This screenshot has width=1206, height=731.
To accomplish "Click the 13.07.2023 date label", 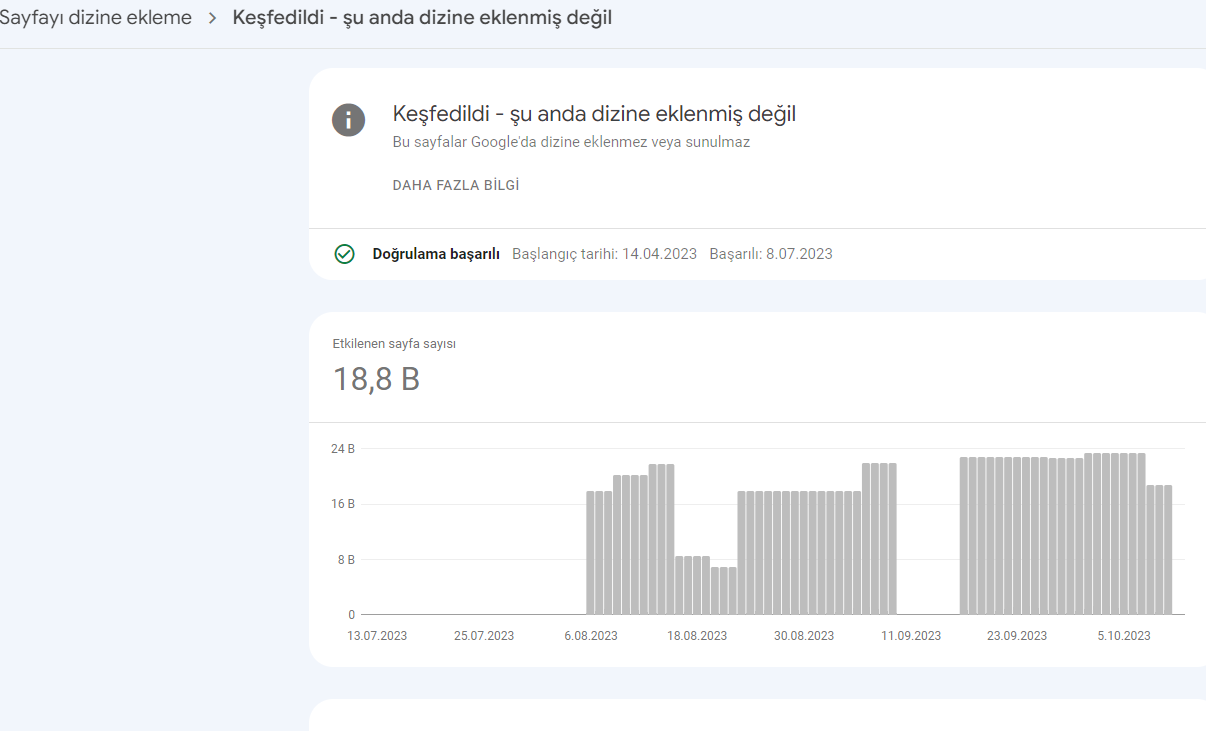I will [x=377, y=636].
